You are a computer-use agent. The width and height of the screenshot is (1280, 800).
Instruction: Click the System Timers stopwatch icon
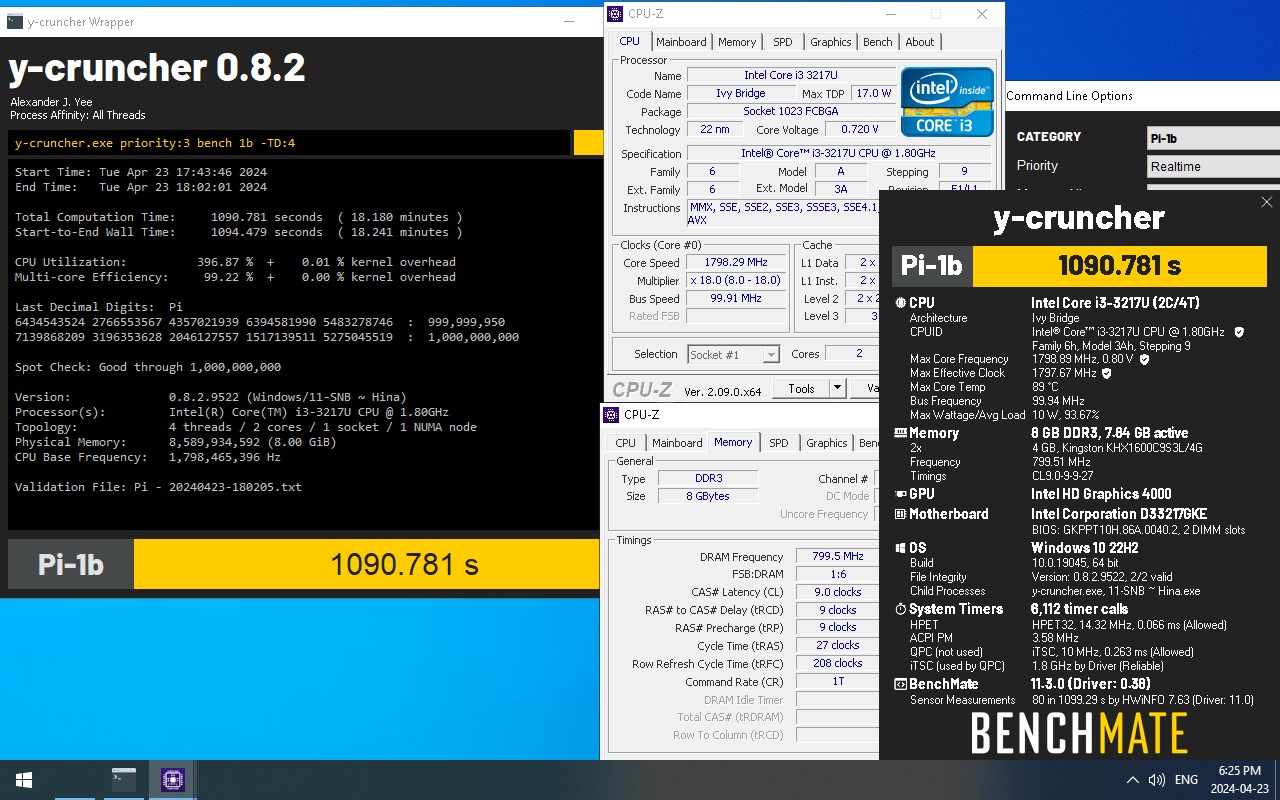click(900, 609)
